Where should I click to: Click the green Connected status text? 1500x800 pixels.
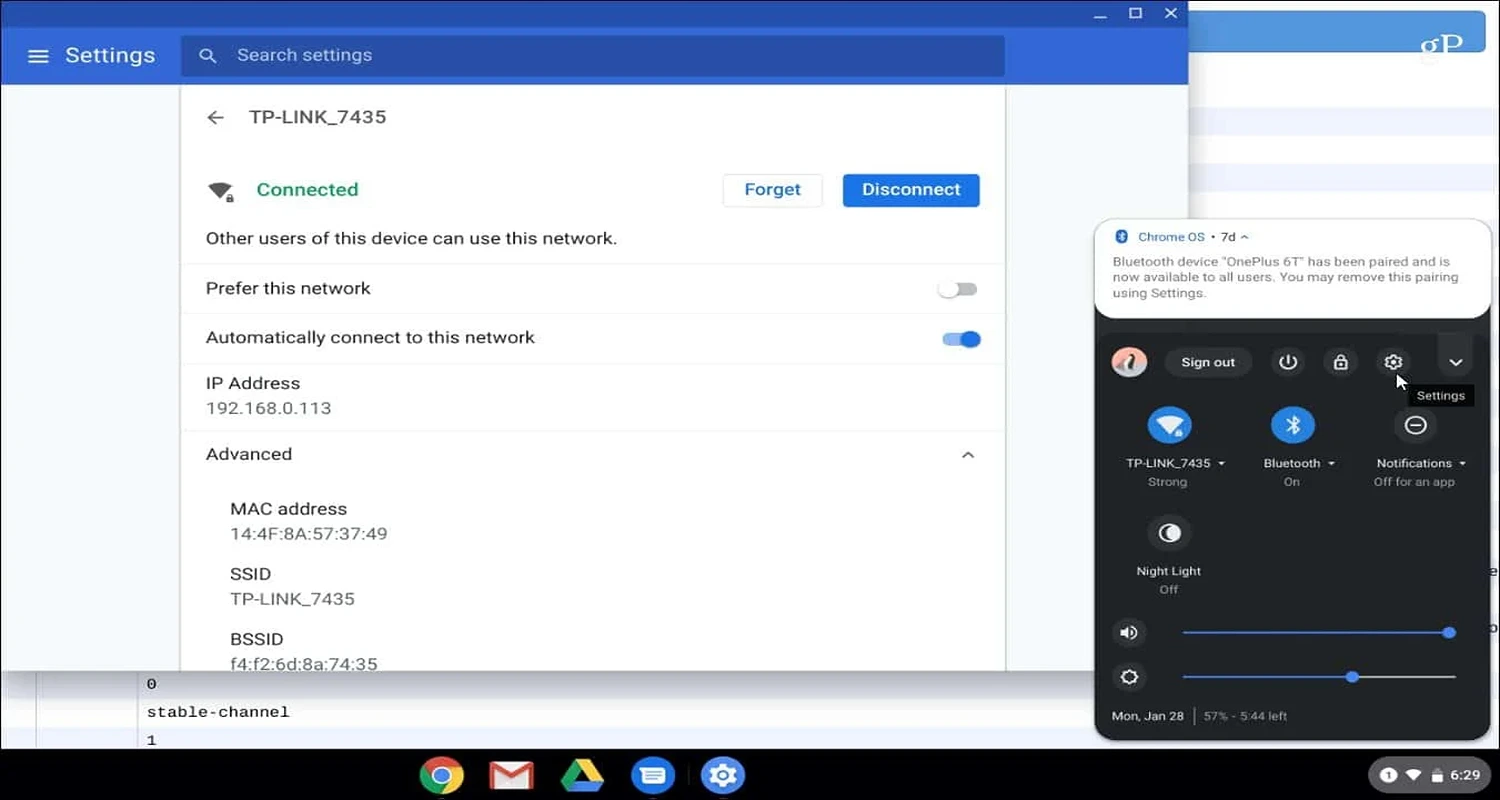pyautogui.click(x=307, y=190)
